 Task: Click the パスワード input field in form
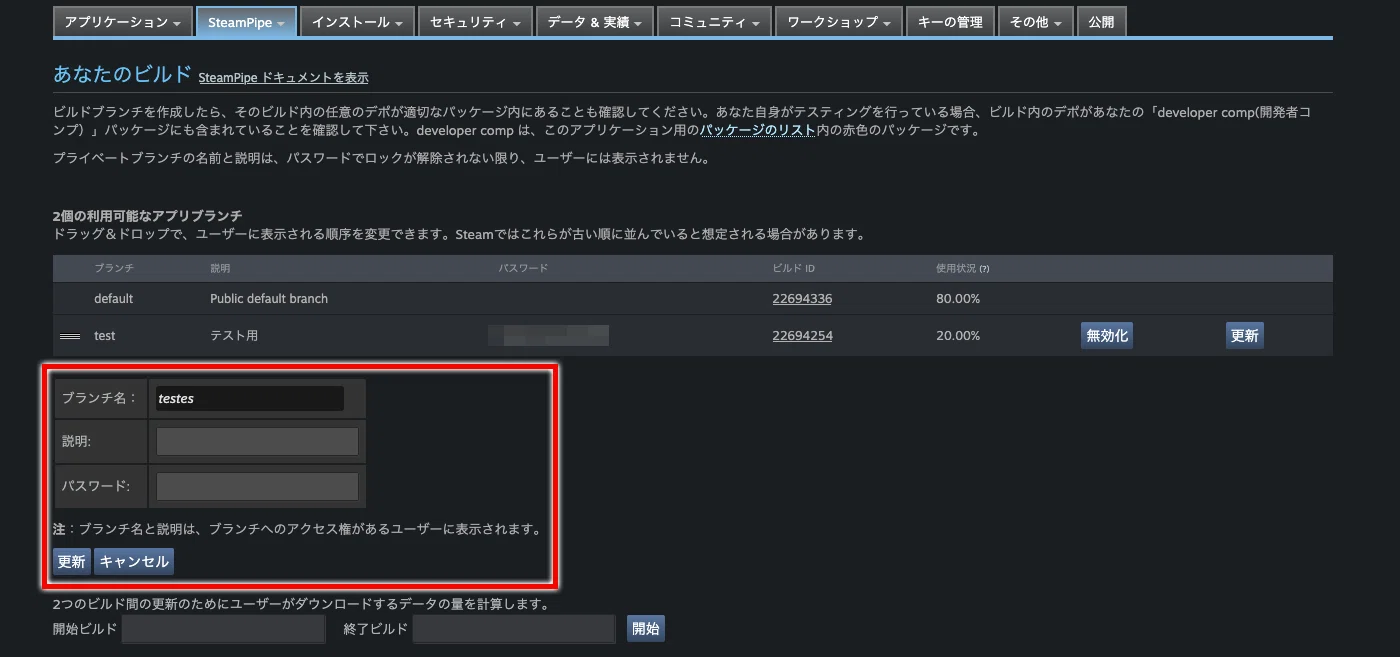pos(257,486)
